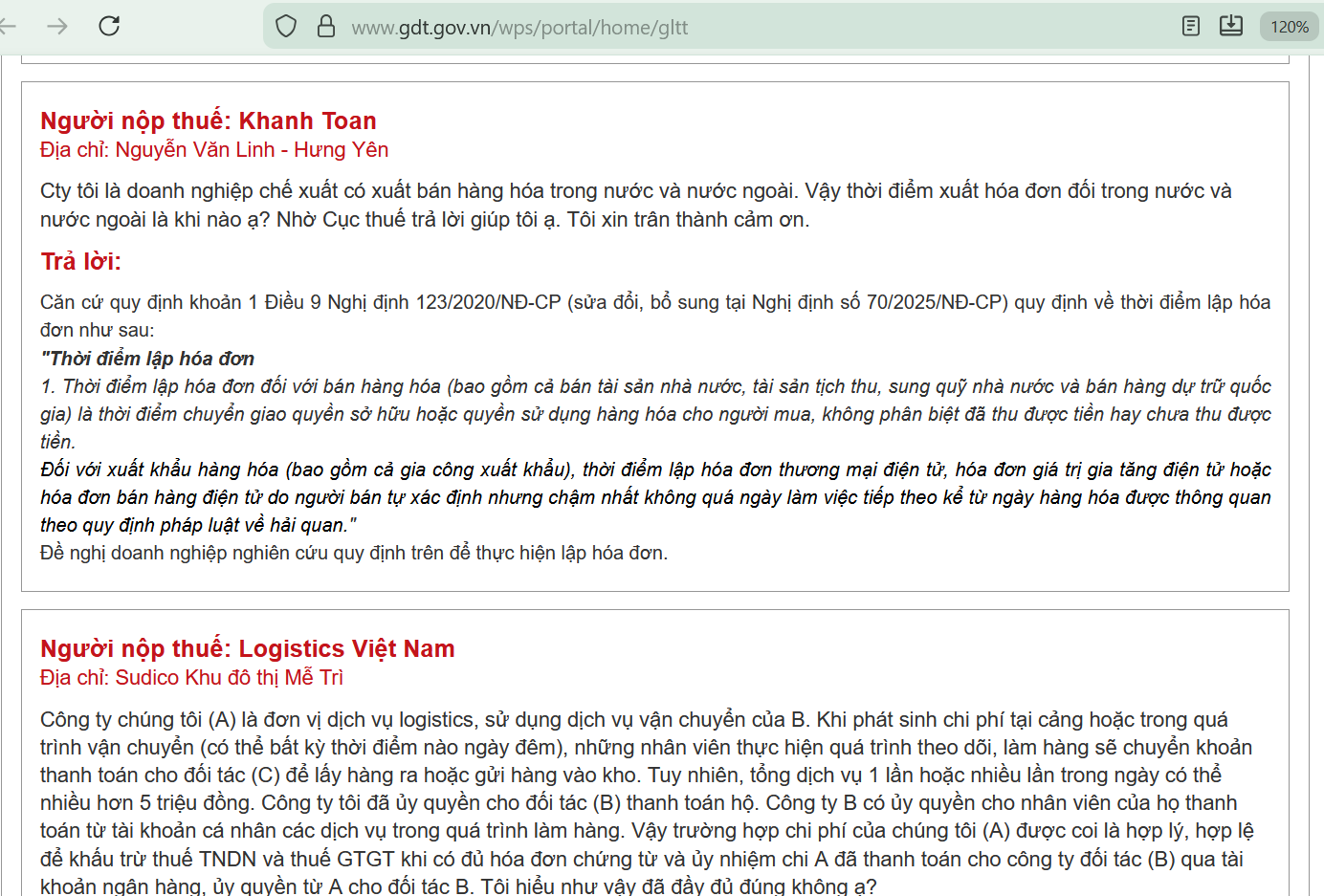
Task: Click the forward navigation arrow
Action: 57,26
